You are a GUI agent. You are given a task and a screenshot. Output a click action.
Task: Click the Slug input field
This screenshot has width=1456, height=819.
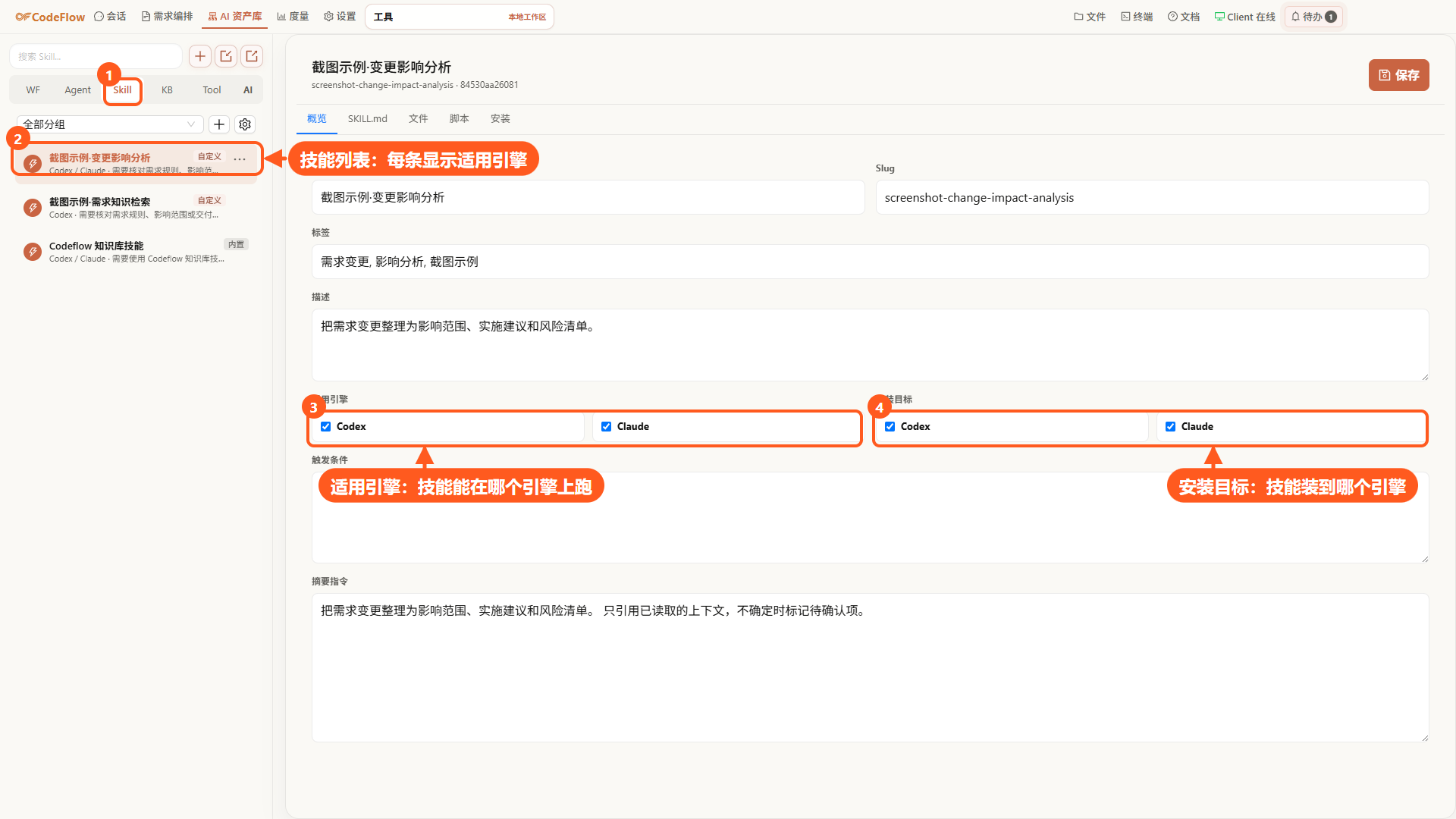click(x=1152, y=197)
